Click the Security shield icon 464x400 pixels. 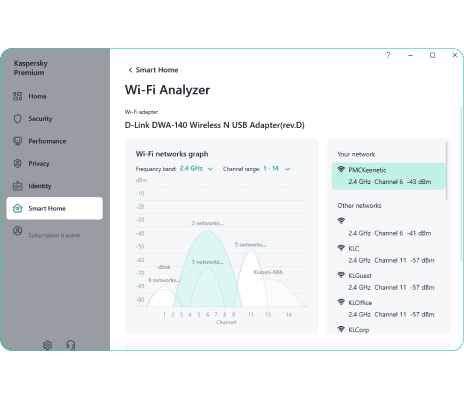click(x=17, y=119)
